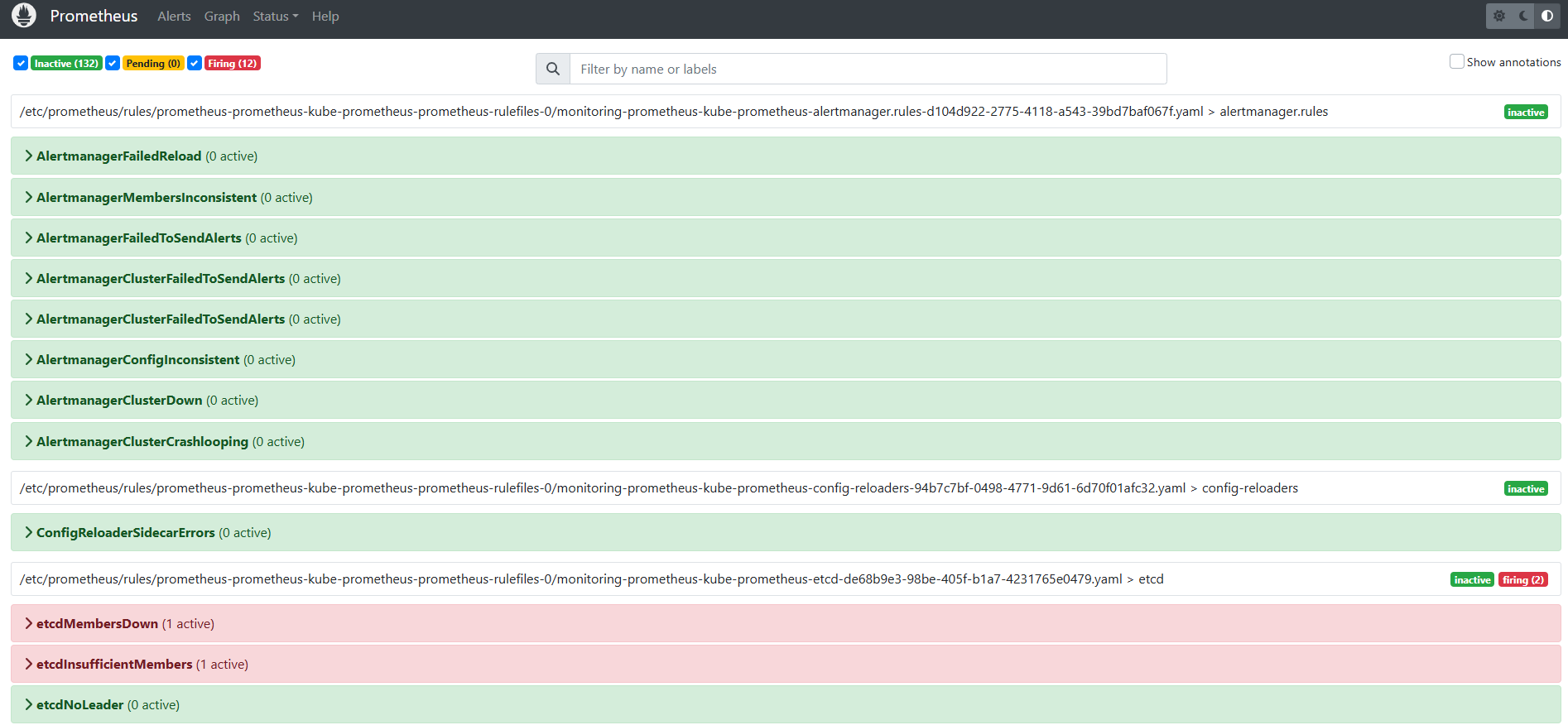
Task: Enable Show annotations checkbox
Action: pos(1457,61)
